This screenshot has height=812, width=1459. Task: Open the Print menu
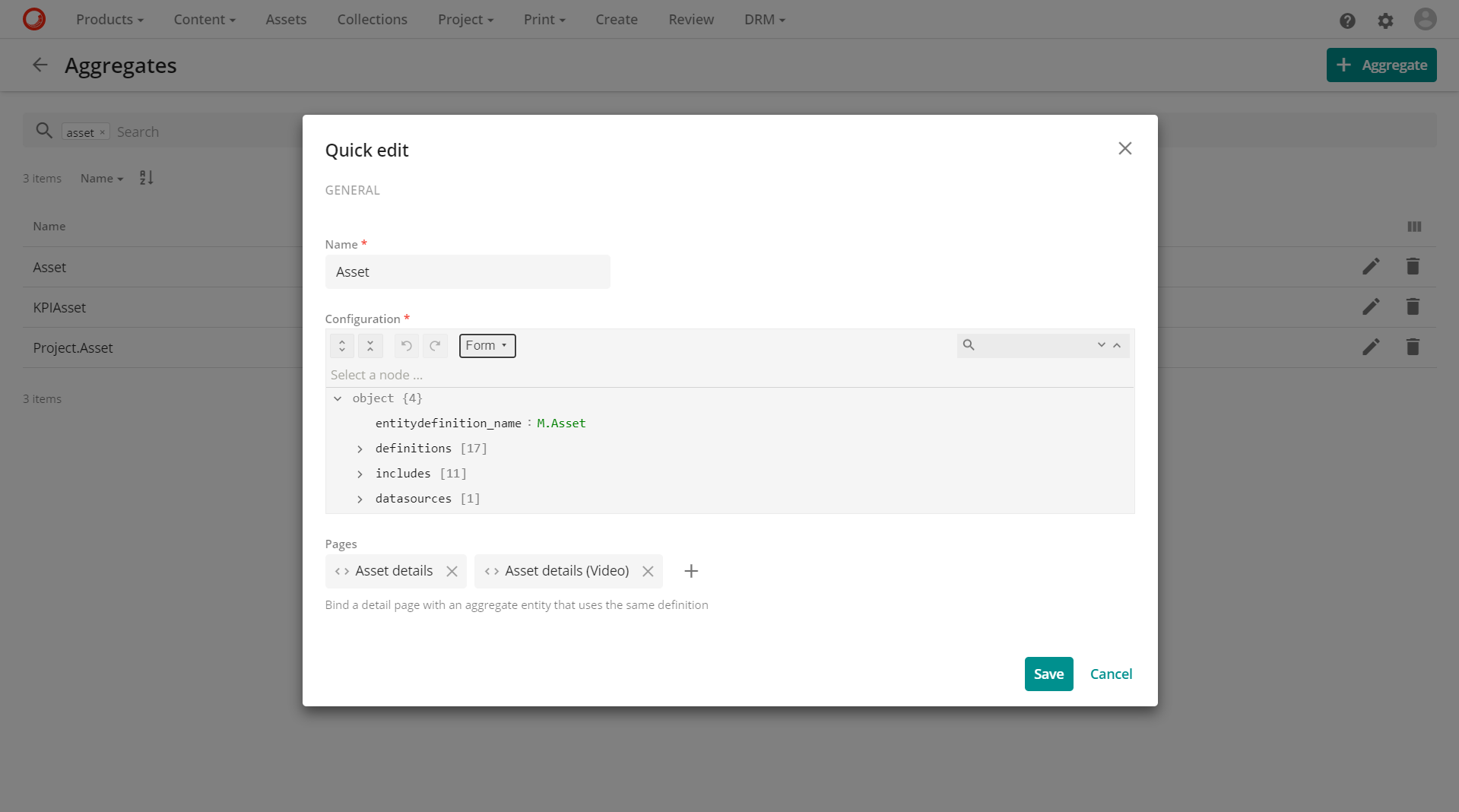click(544, 20)
